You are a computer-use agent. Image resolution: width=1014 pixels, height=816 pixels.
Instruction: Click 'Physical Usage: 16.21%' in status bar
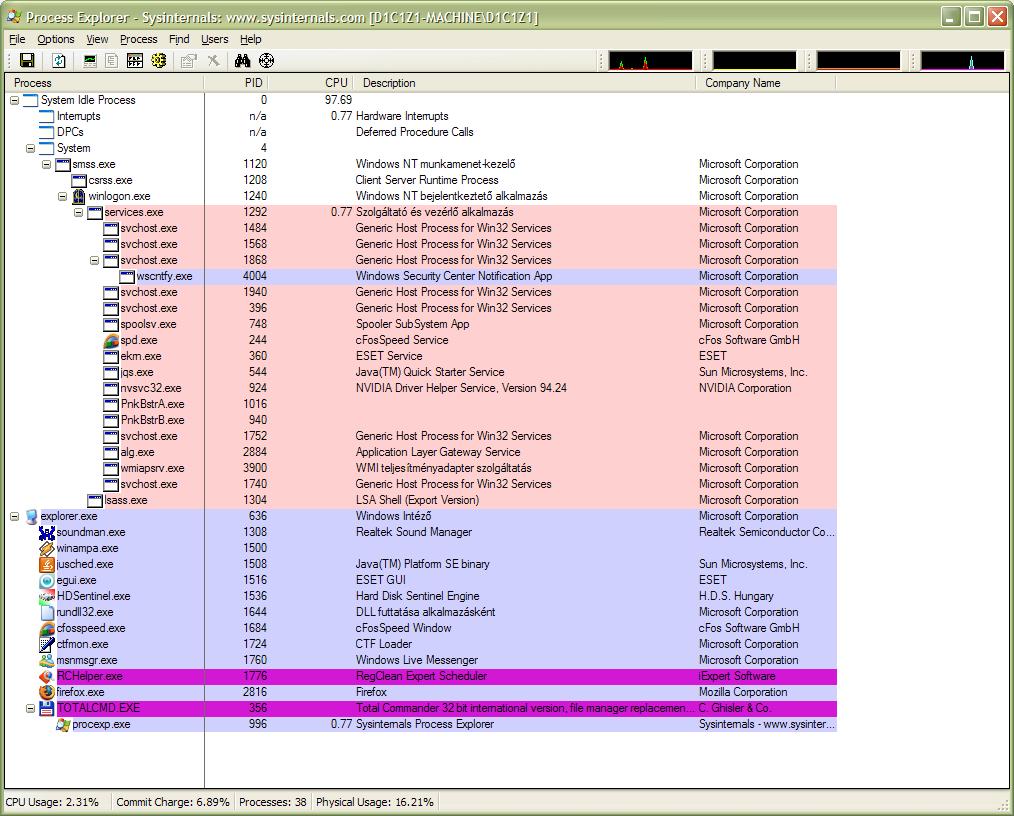tap(374, 802)
